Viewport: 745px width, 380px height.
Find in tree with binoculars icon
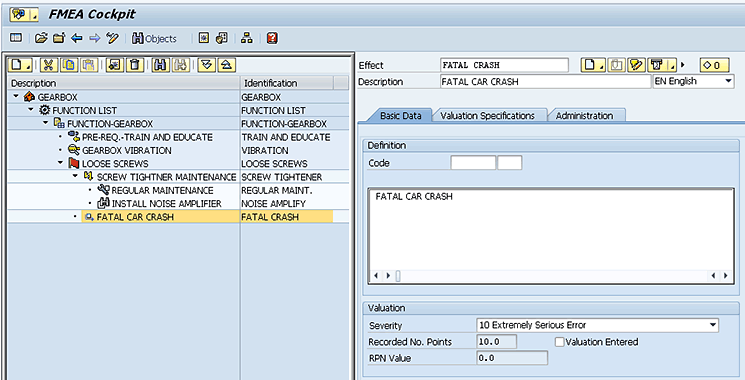[x=161, y=65]
